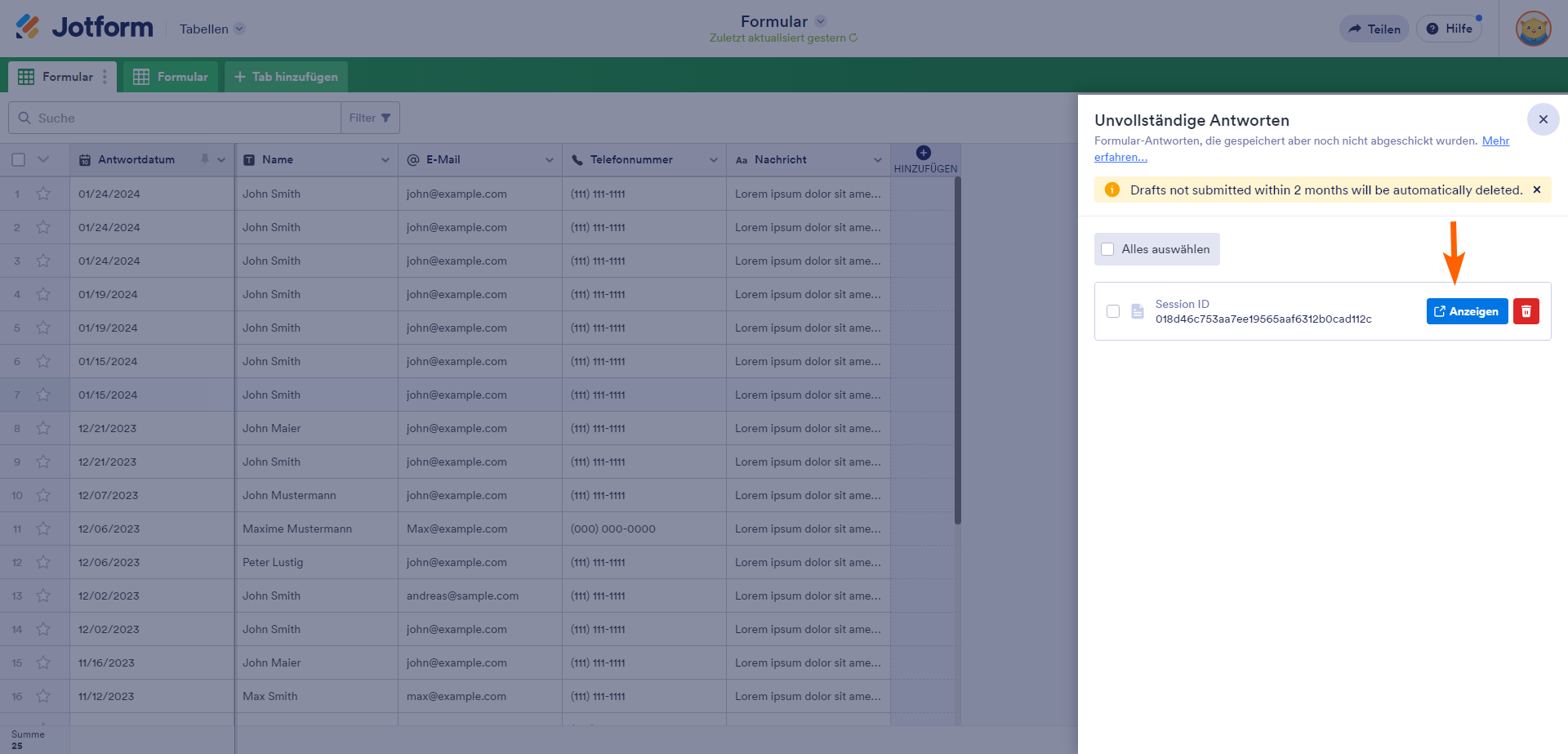Click the Maxime Mustermann name cell
The image size is (1568, 754).
(316, 529)
